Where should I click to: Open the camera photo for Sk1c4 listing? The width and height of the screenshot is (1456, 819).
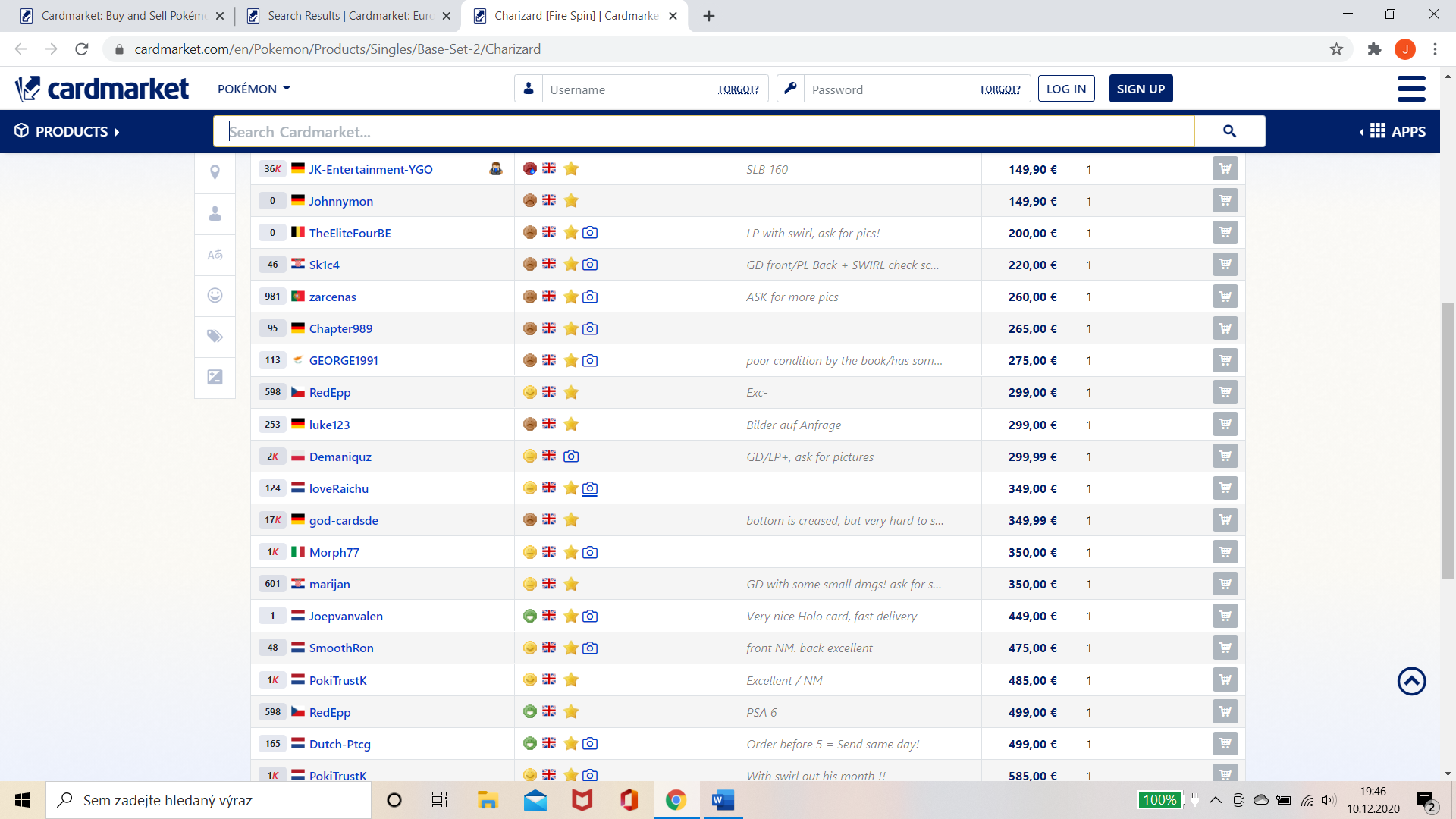(x=590, y=264)
